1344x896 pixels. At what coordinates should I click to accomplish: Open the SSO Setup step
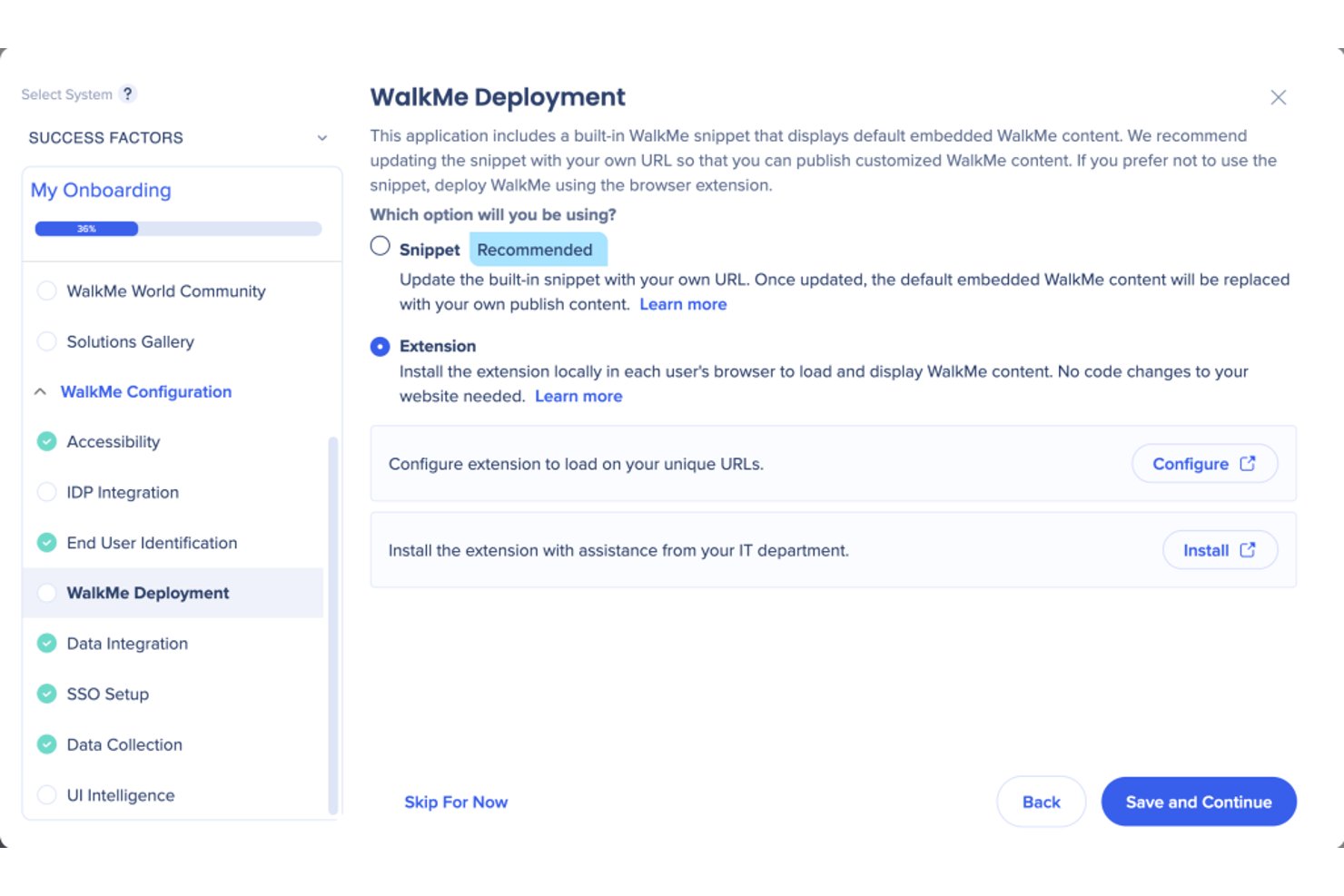107,694
